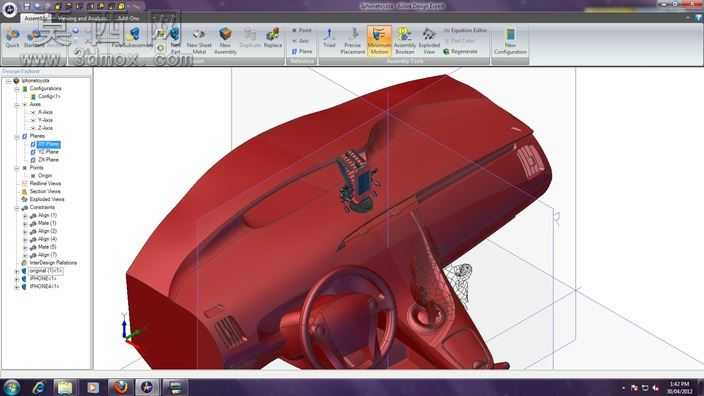Collapse the Axes node
Viewport: 704px width, 396px height.
[17, 105]
